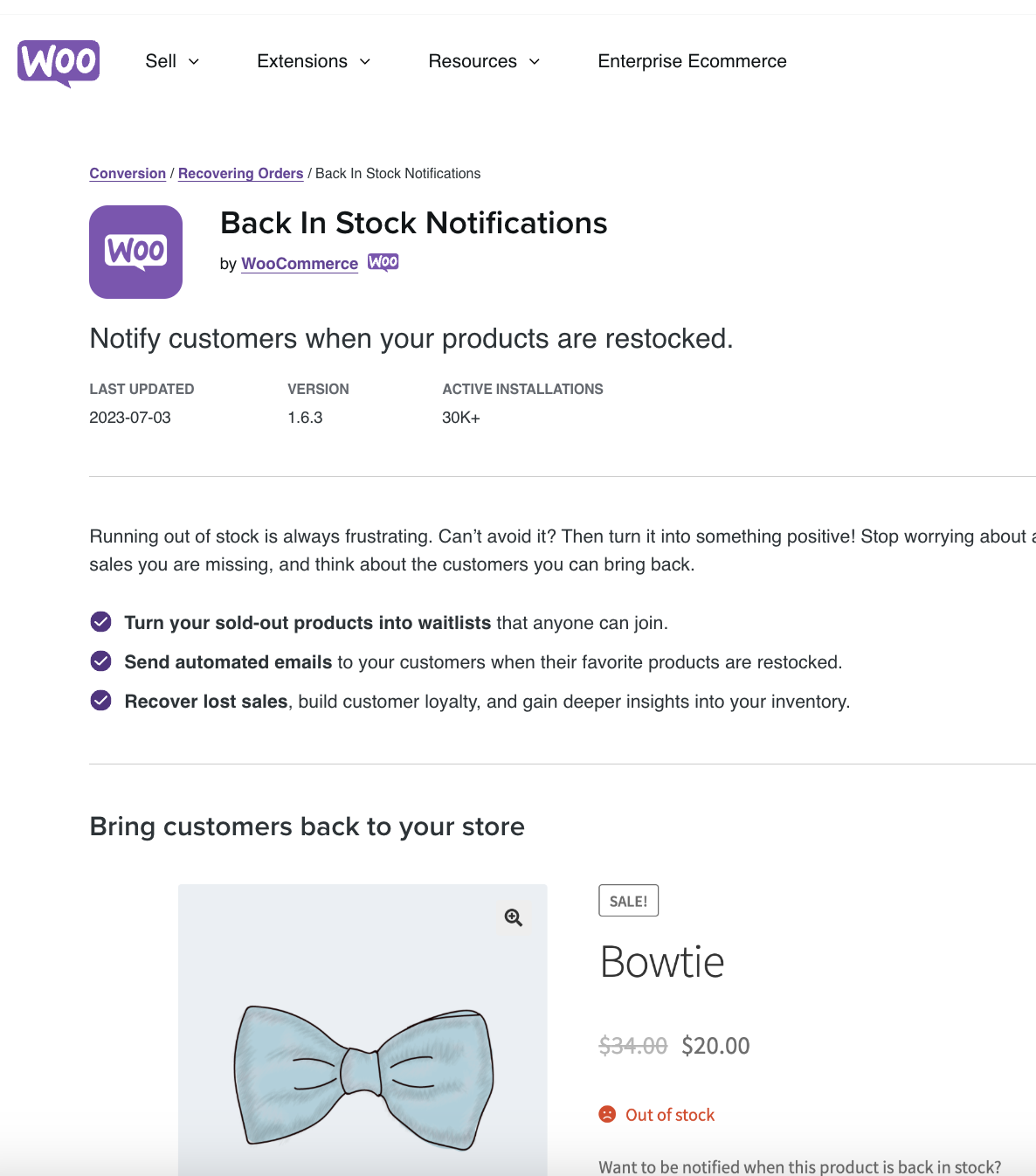Click the Bowtie product title
The height and width of the screenshot is (1176, 1036).
click(661, 962)
